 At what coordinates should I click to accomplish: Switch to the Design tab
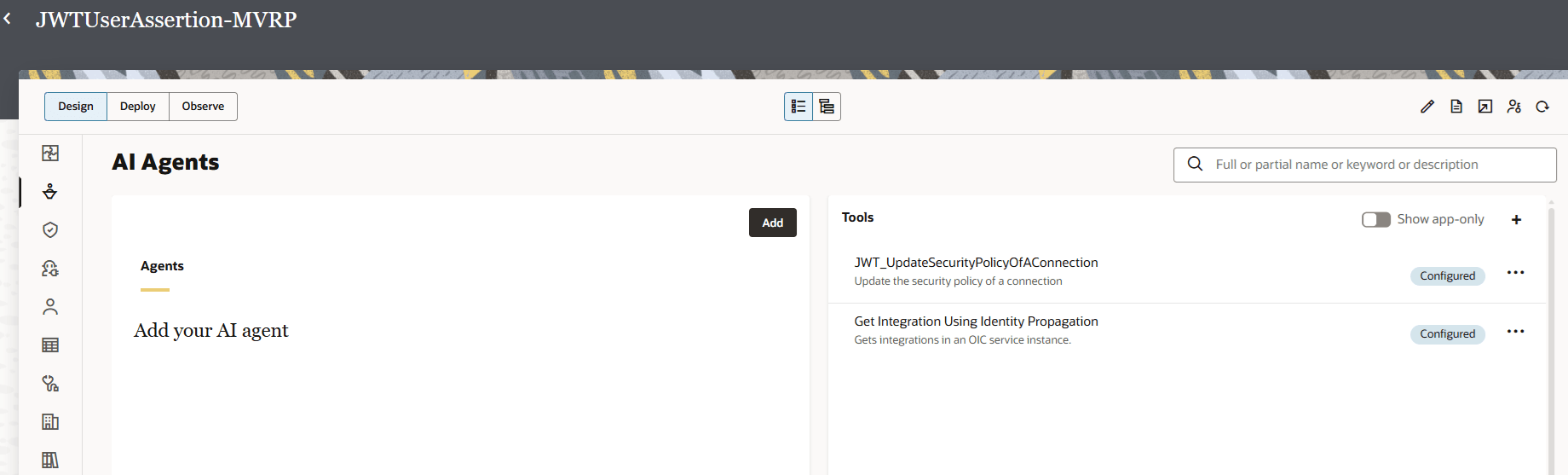(76, 107)
